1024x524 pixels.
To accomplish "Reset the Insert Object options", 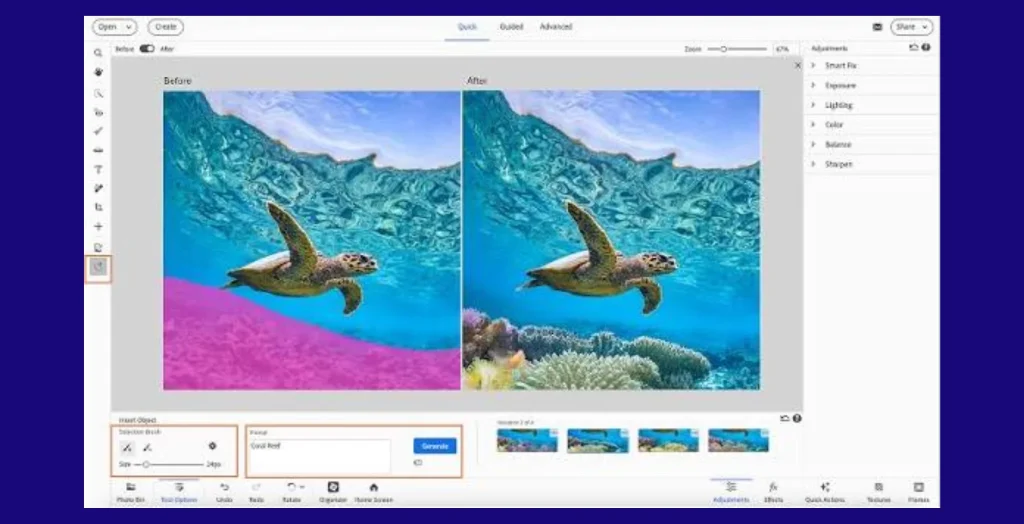I will 785,418.
